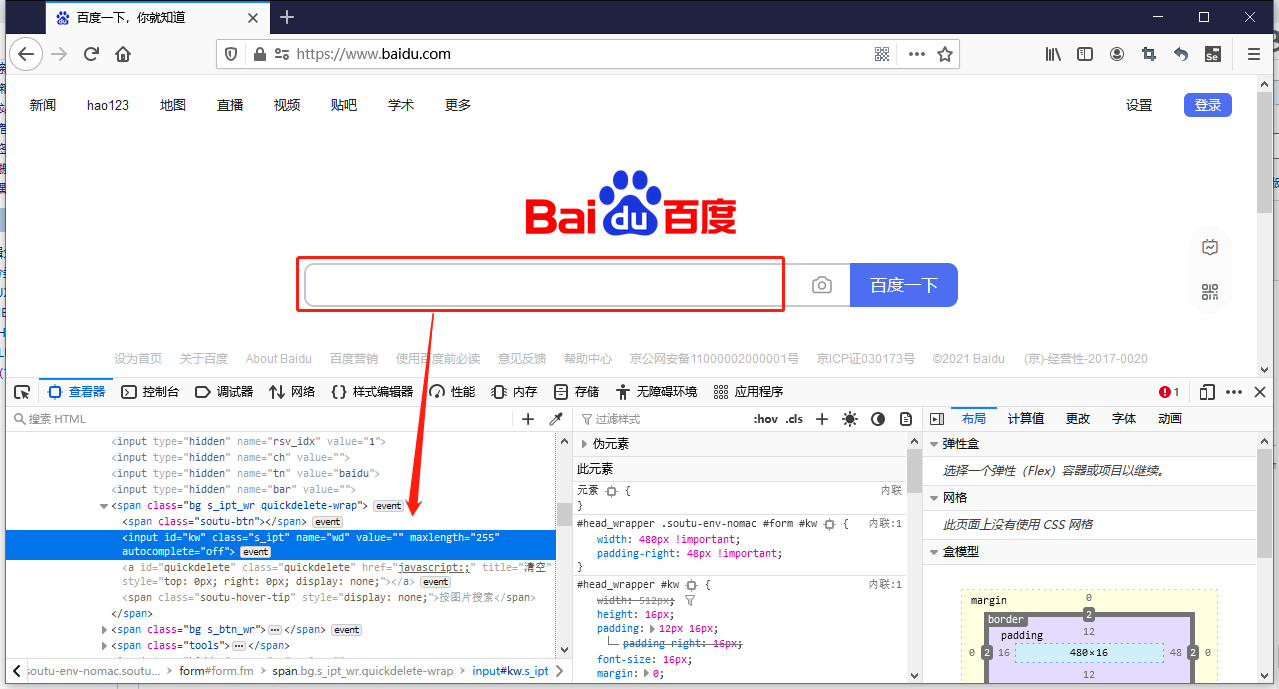
Task: Click the feedback side icon above the QR code
Action: pyautogui.click(x=1210, y=247)
